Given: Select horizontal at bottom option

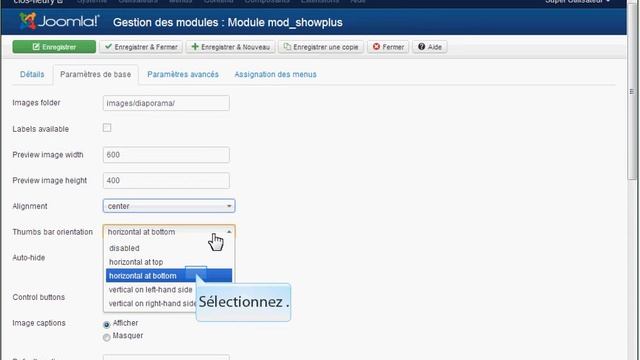Looking at the screenshot, I should click(169, 276).
